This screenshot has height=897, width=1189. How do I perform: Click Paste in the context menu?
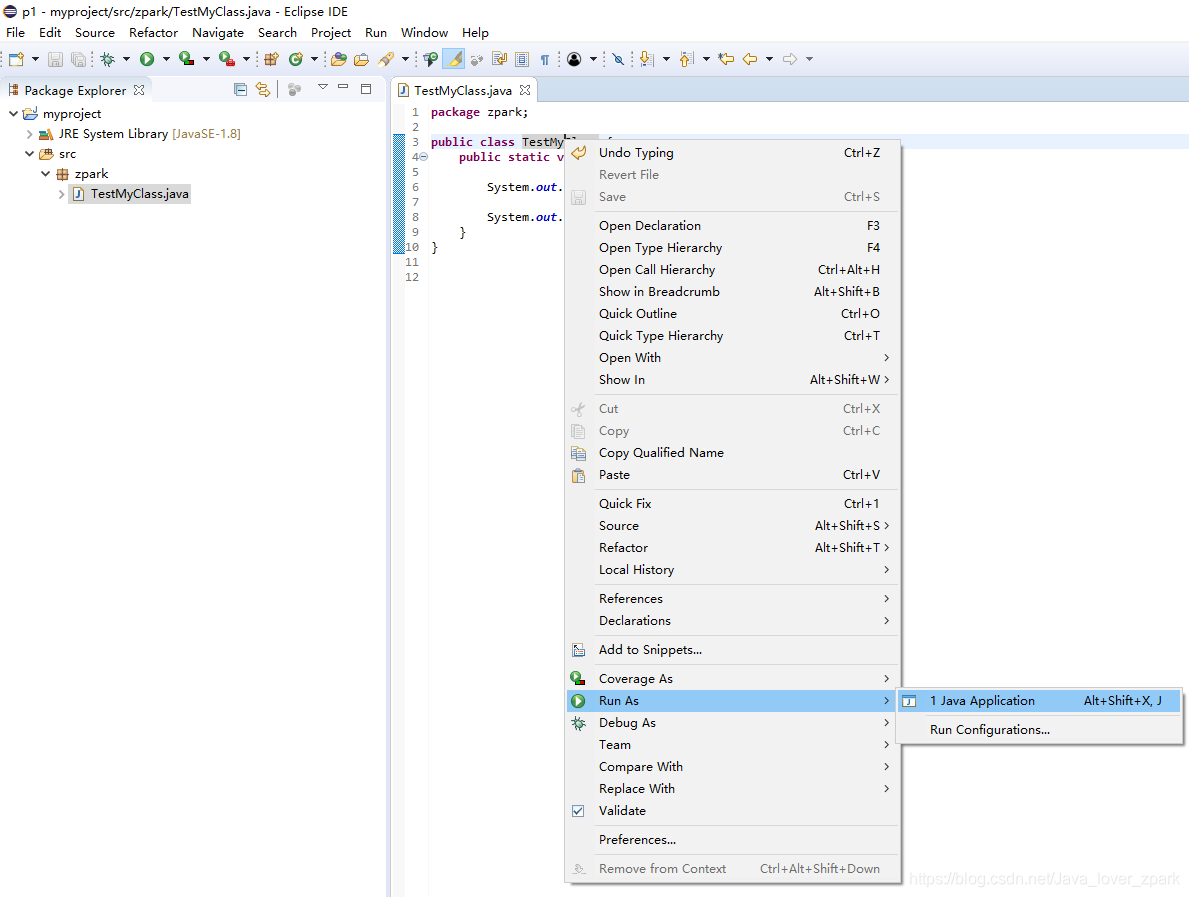coord(733,475)
